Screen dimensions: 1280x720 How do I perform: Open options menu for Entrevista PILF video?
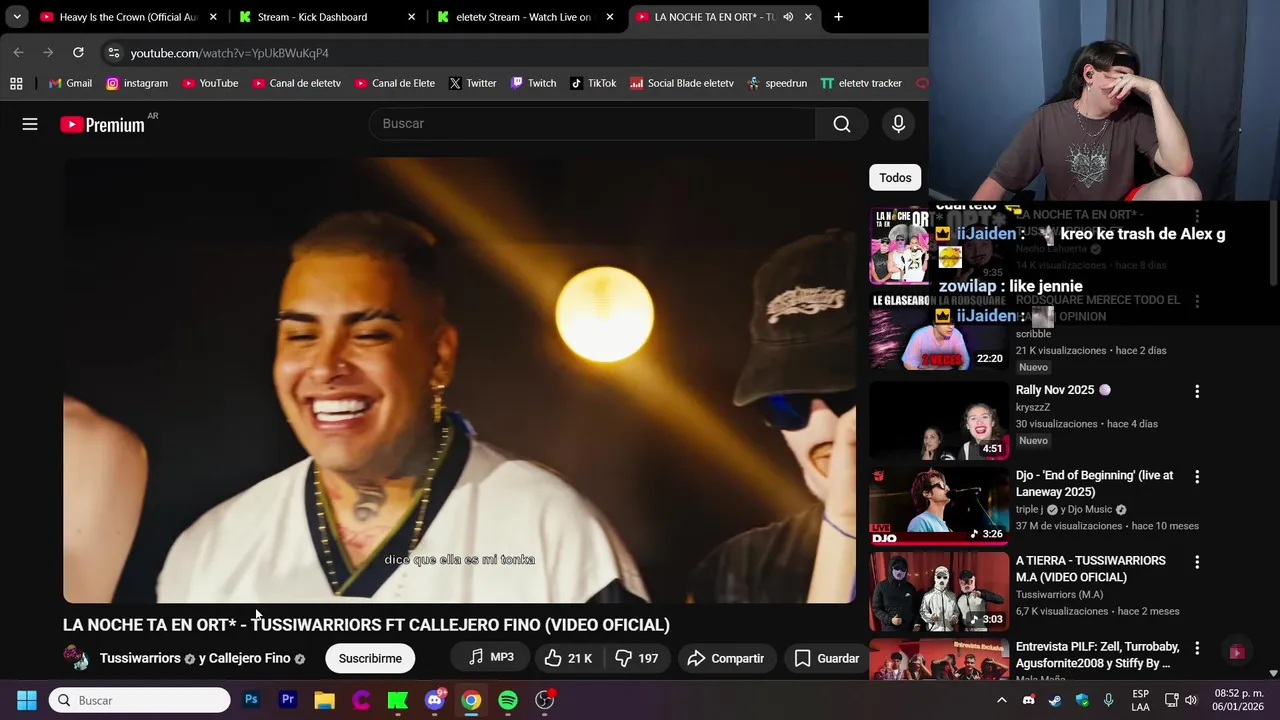(1196, 648)
